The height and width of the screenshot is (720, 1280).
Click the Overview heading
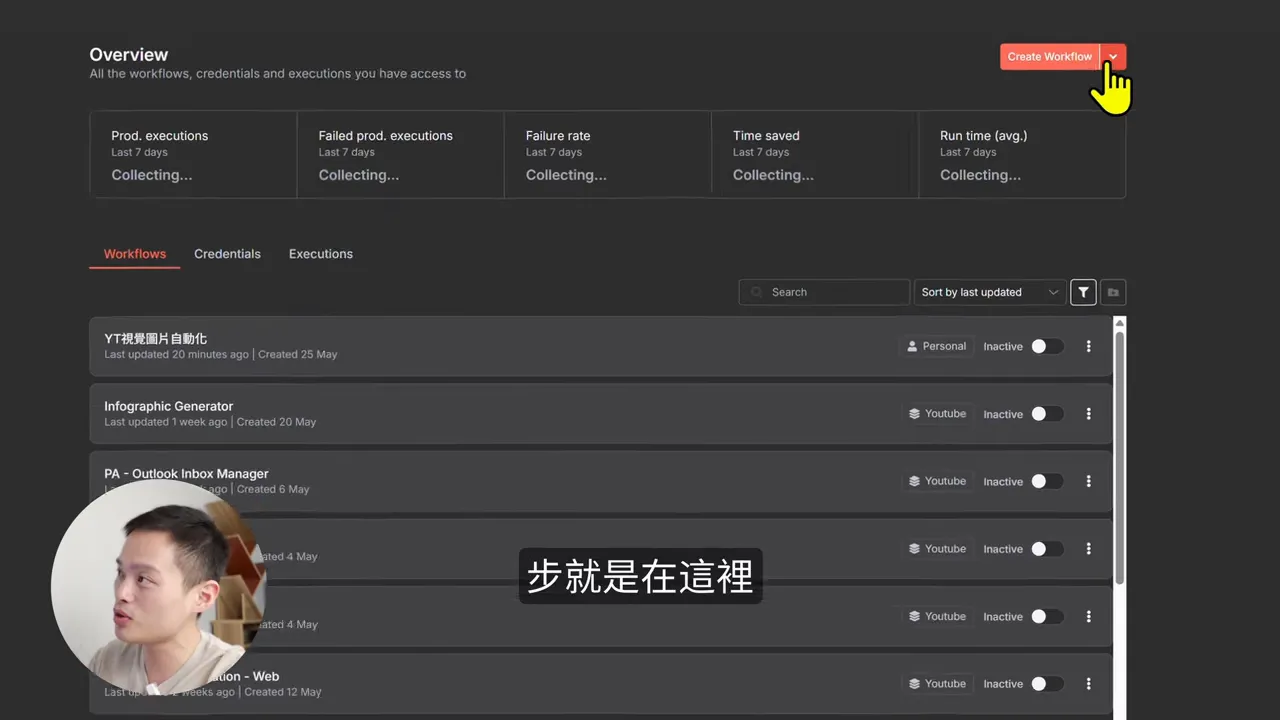pos(128,55)
